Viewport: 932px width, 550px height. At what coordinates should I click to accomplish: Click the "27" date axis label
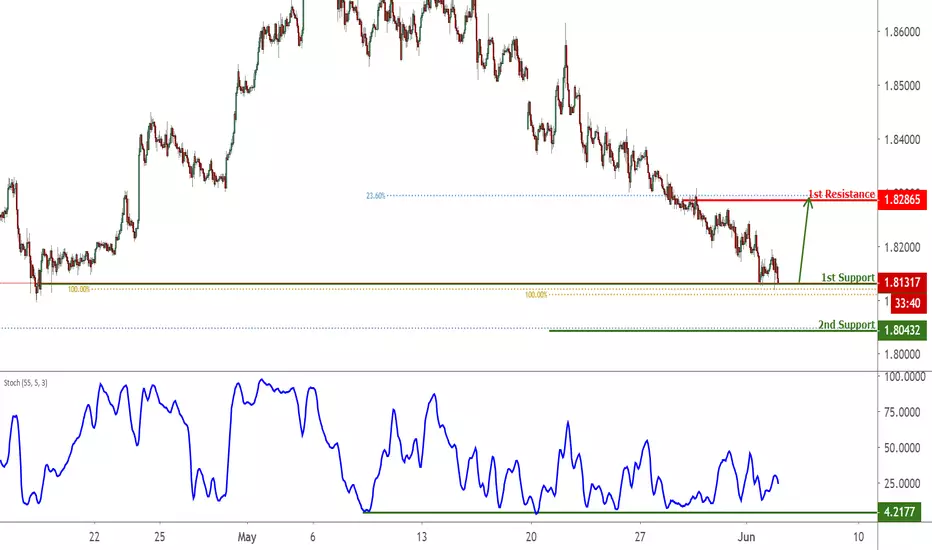pyautogui.click(x=640, y=537)
